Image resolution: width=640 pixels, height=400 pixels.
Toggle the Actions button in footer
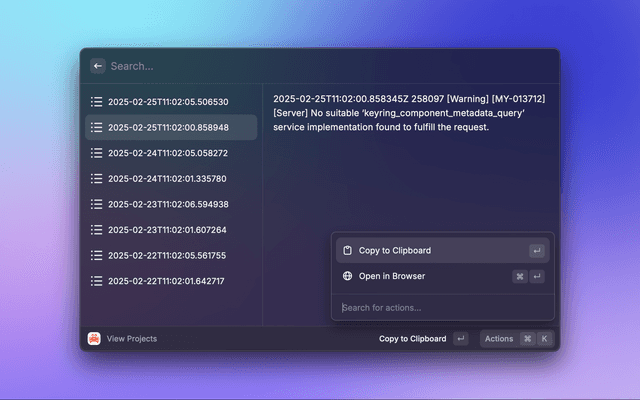pos(516,339)
